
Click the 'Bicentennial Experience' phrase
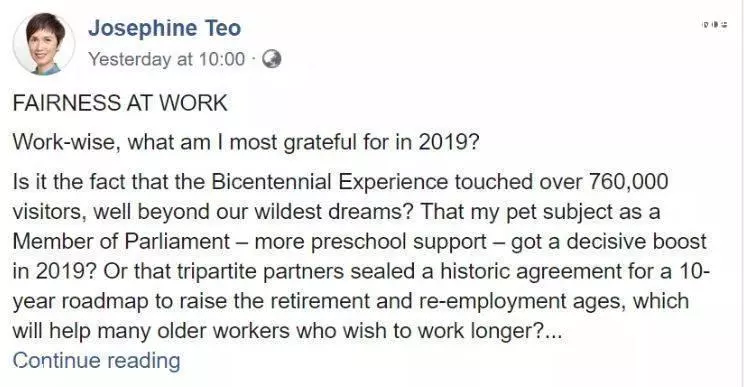pos(330,182)
